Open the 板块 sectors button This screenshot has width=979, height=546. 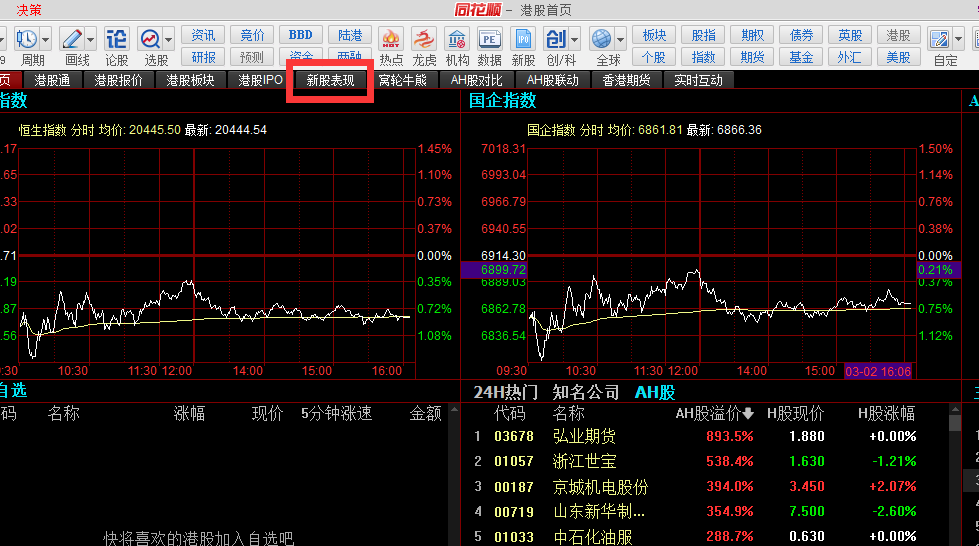(654, 35)
